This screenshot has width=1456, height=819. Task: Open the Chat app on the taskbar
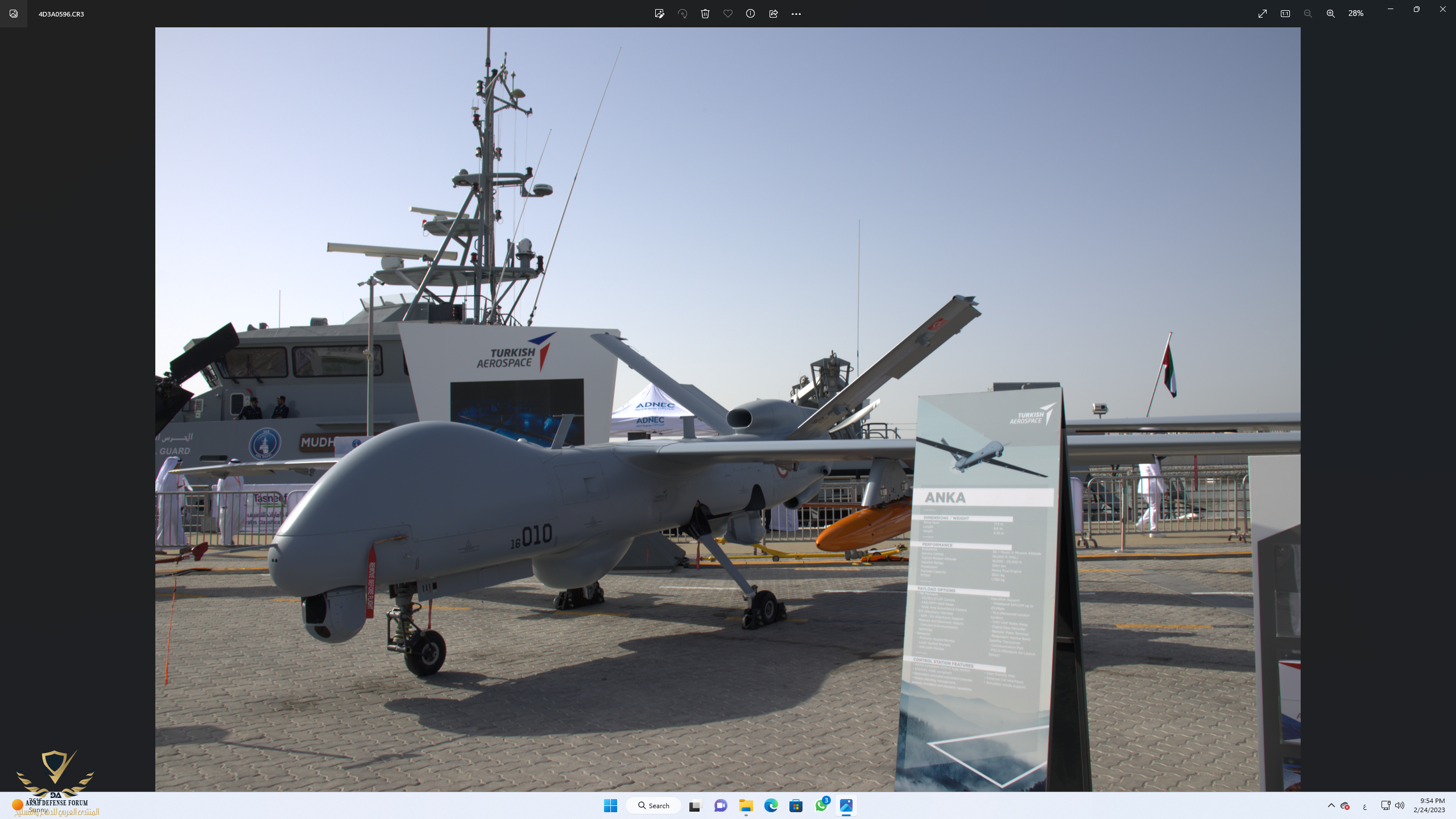pyautogui.click(x=721, y=805)
